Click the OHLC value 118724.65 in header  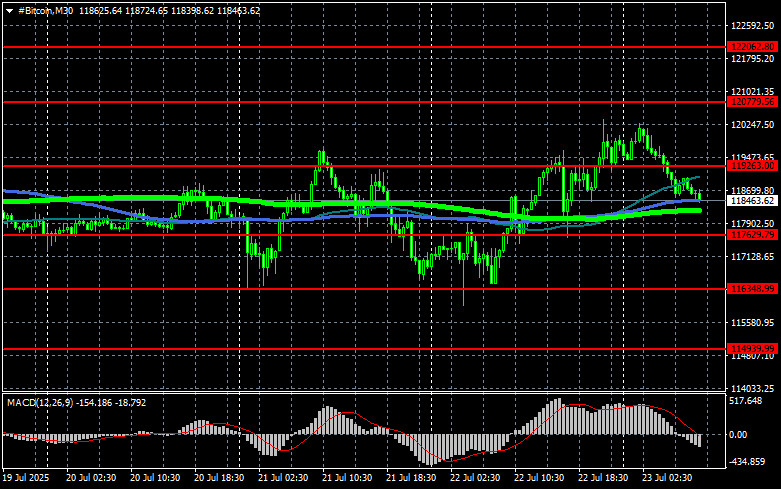click(x=146, y=10)
